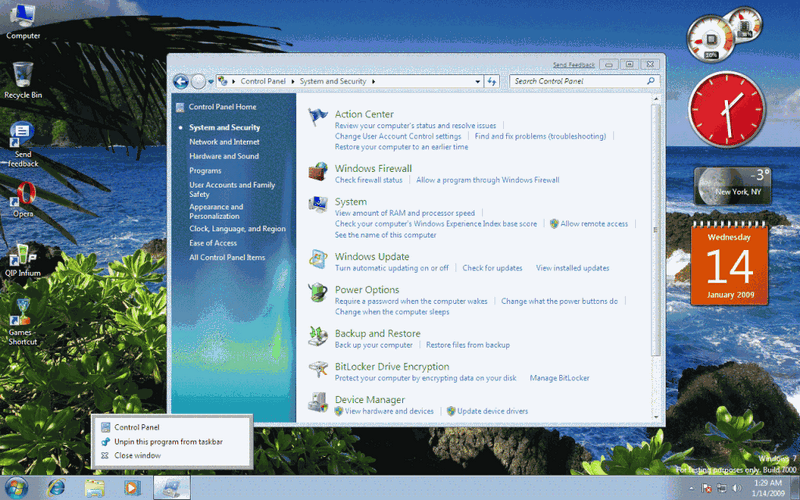Open the Action Center flag icon
The height and width of the screenshot is (500, 800).
318,117
